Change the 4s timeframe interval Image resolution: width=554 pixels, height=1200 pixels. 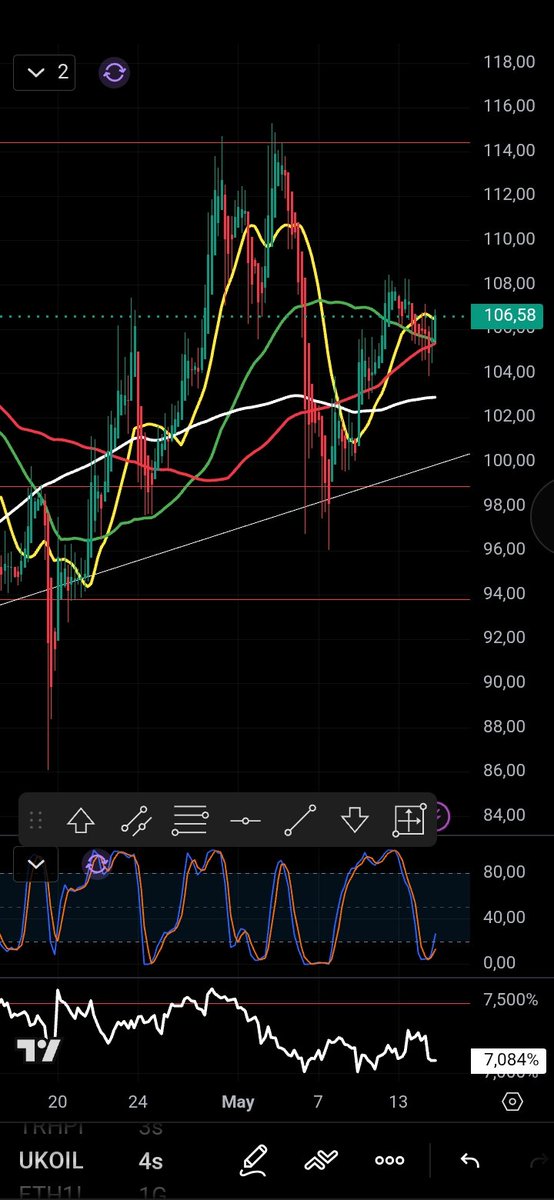point(151,1162)
